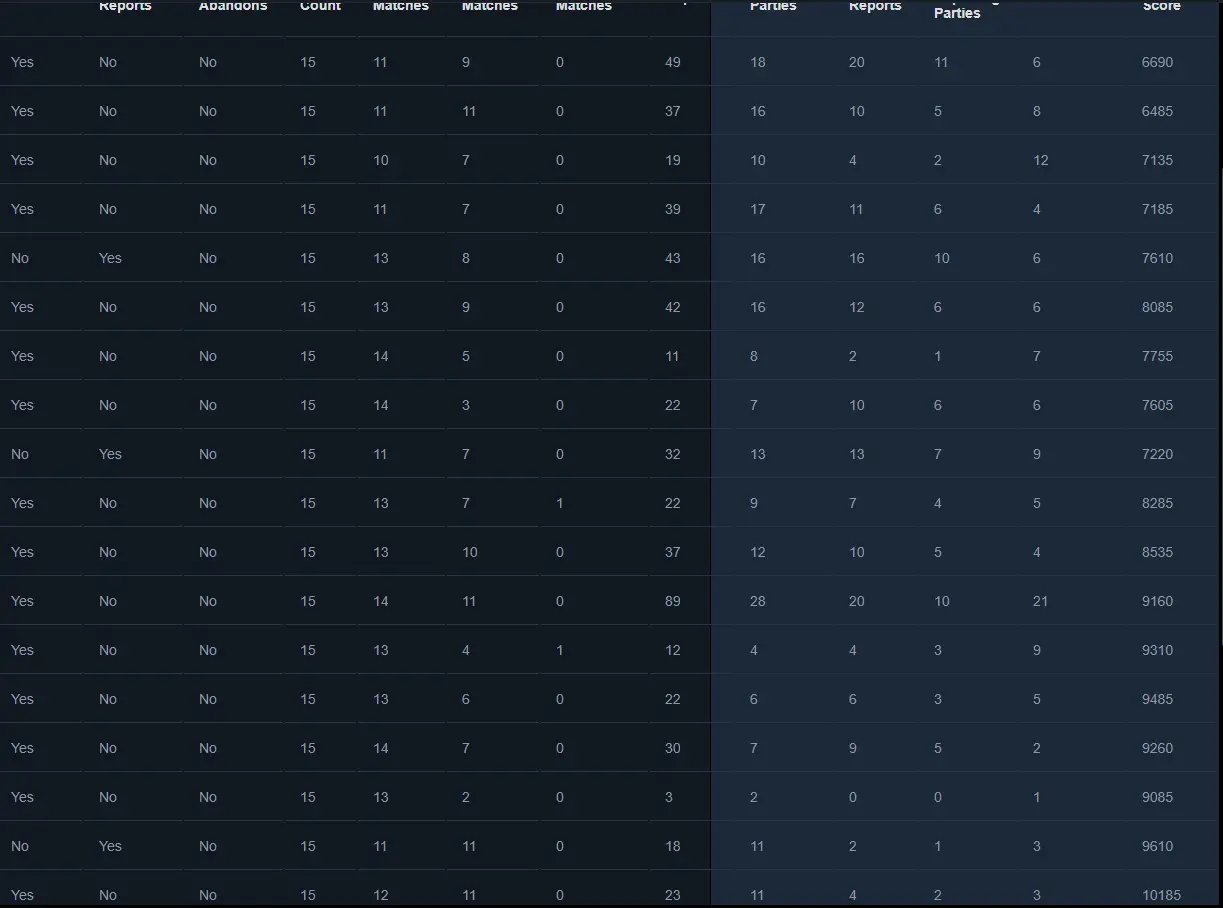Screen dimensions: 1223x908
Task: Click the score value 7185
Action: coord(1157,209)
